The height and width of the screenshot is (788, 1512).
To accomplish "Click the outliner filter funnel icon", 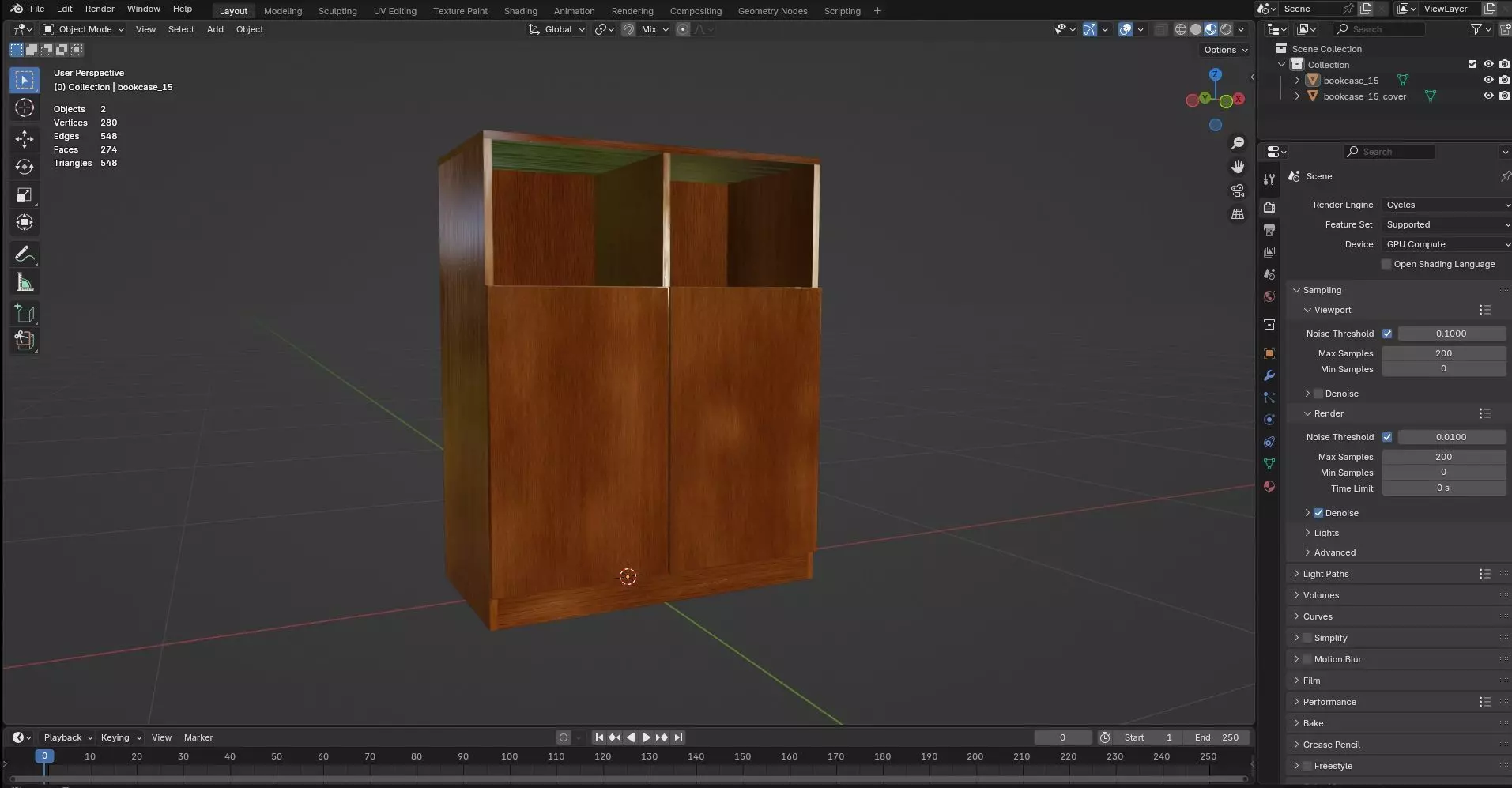I will (x=1476, y=29).
